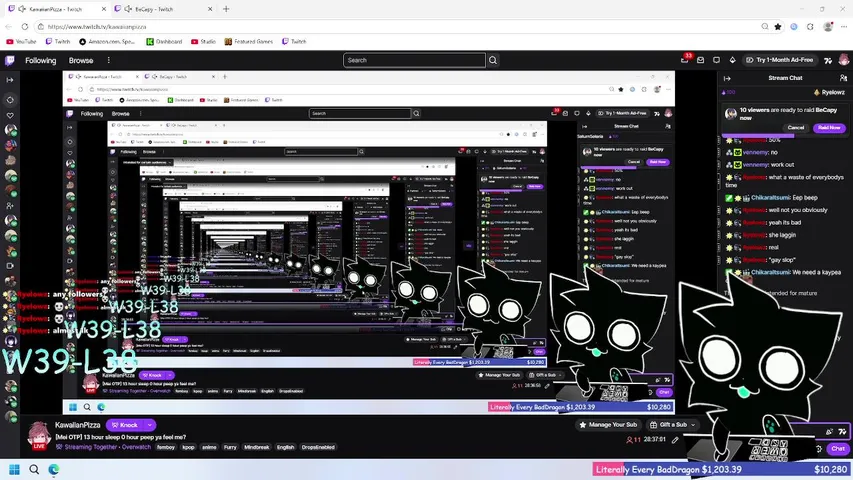This screenshot has height=480, width=853.
Task: Switch to the BeCapy - Twitch tab
Action: [x=161, y=9]
